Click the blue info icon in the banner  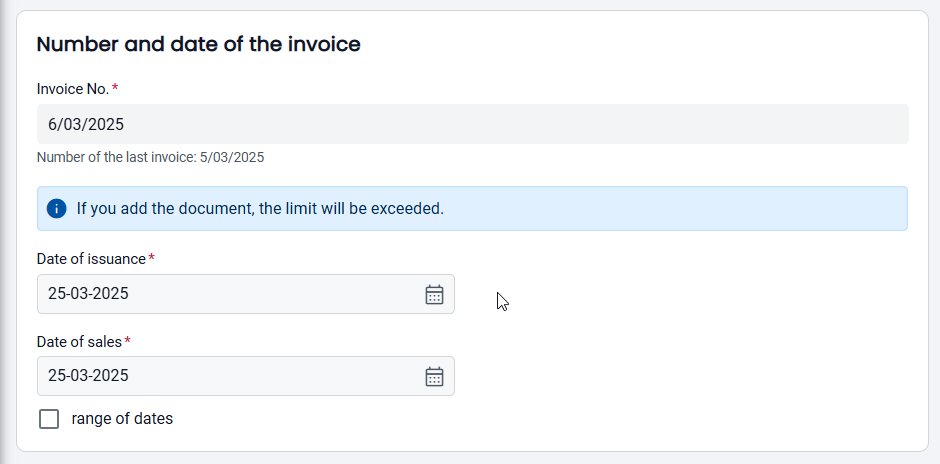click(56, 209)
